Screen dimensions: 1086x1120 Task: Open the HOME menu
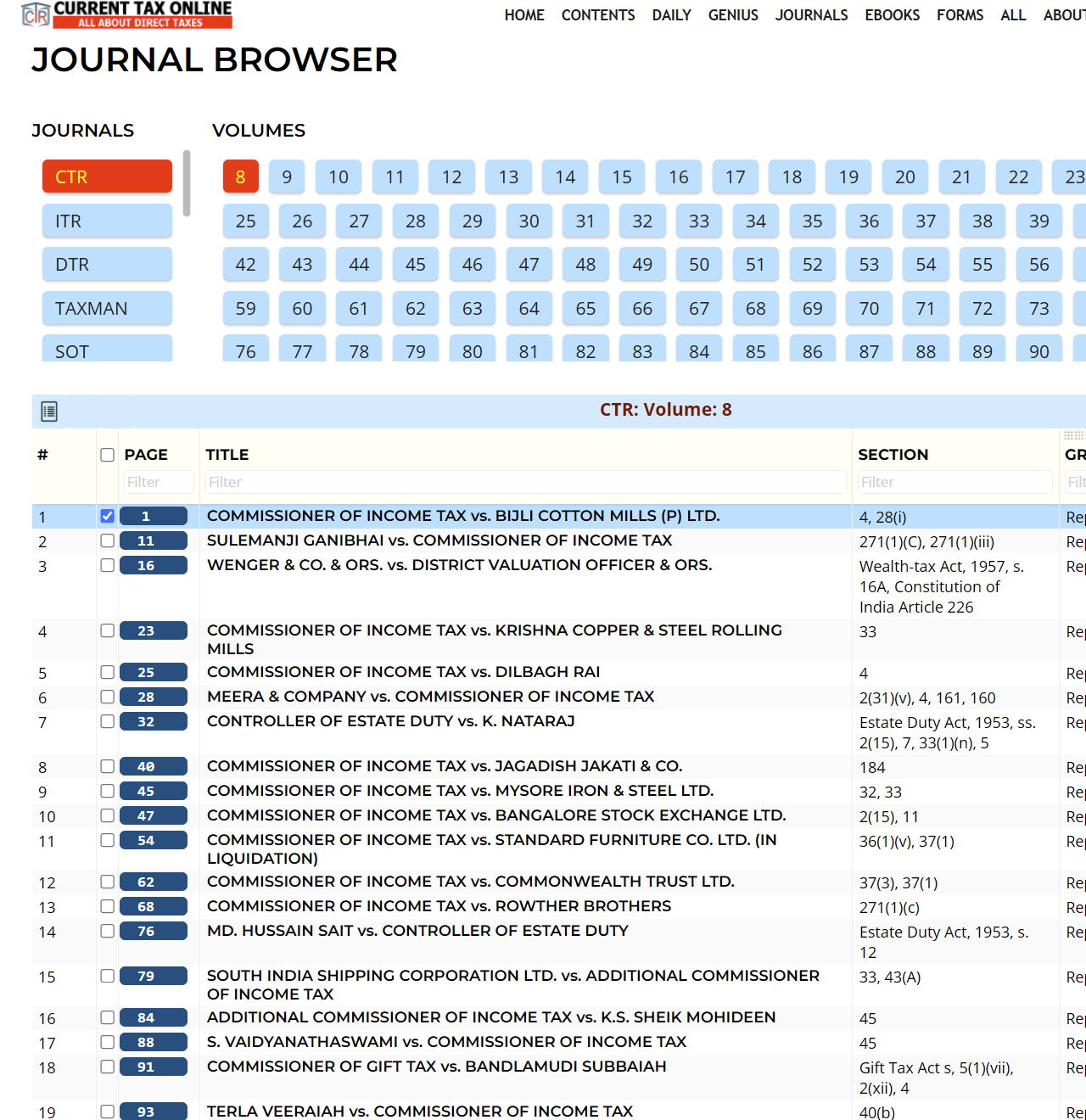524,15
